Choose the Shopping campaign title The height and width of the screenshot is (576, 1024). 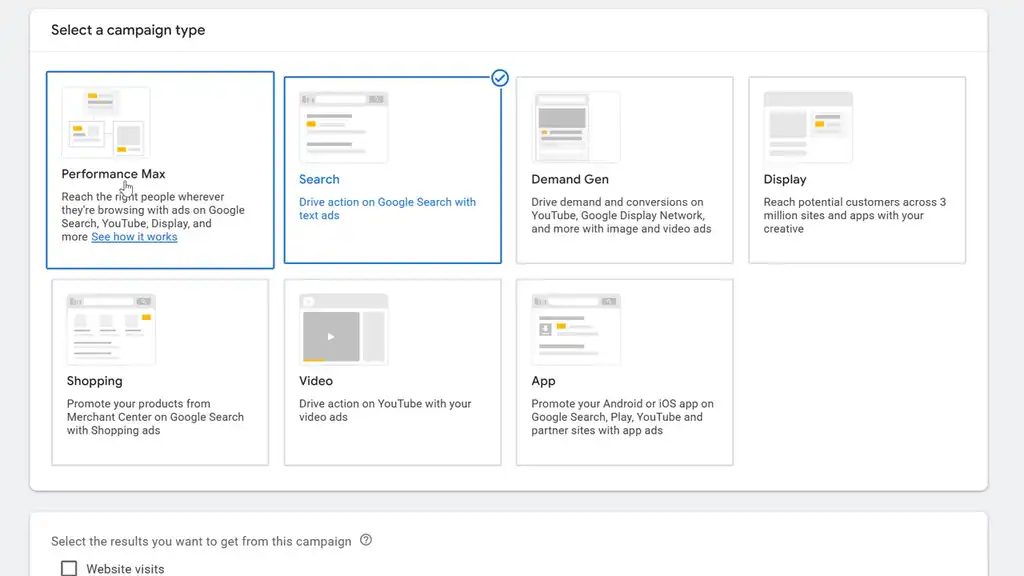(x=95, y=381)
